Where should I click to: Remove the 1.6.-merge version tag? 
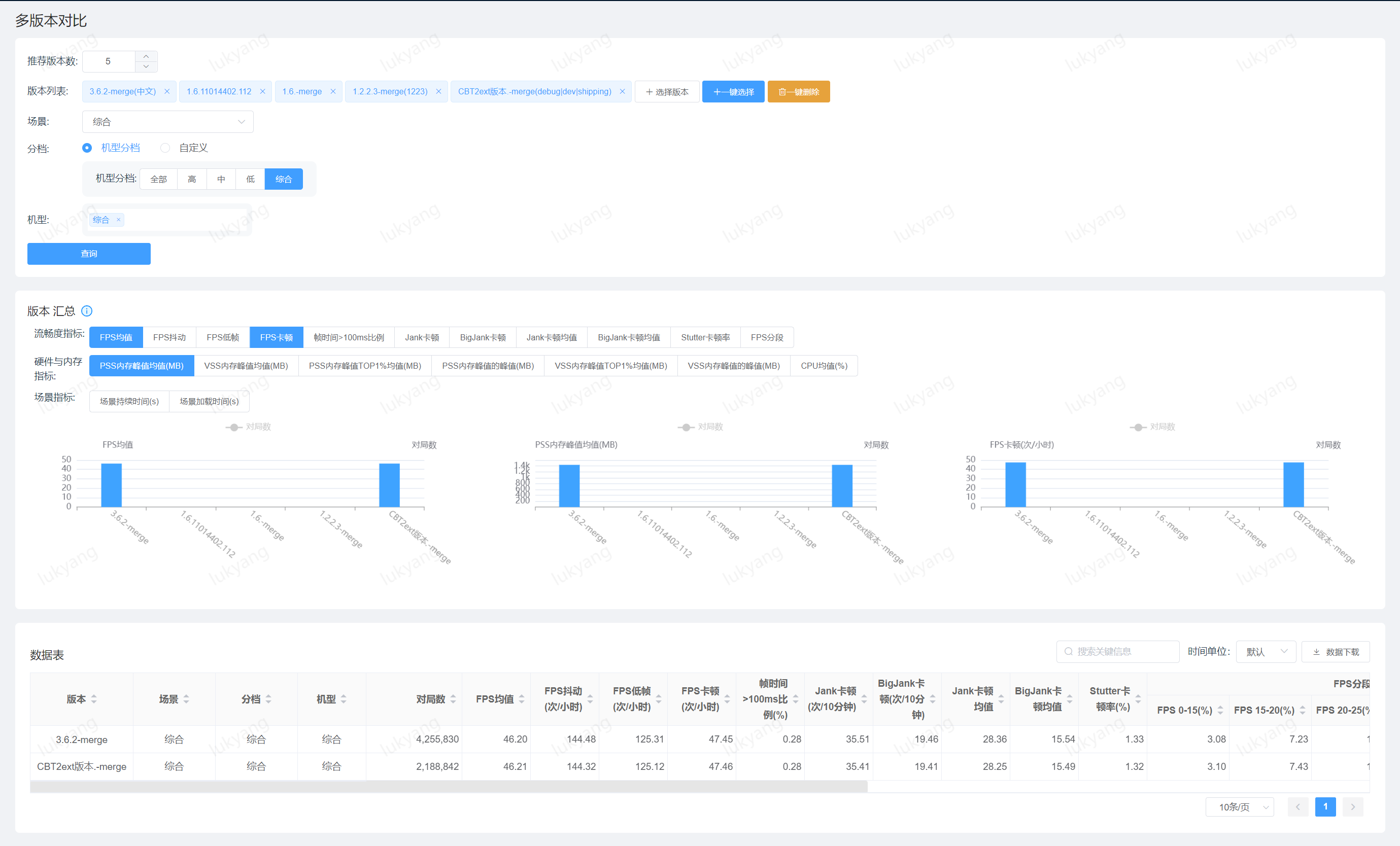point(333,91)
